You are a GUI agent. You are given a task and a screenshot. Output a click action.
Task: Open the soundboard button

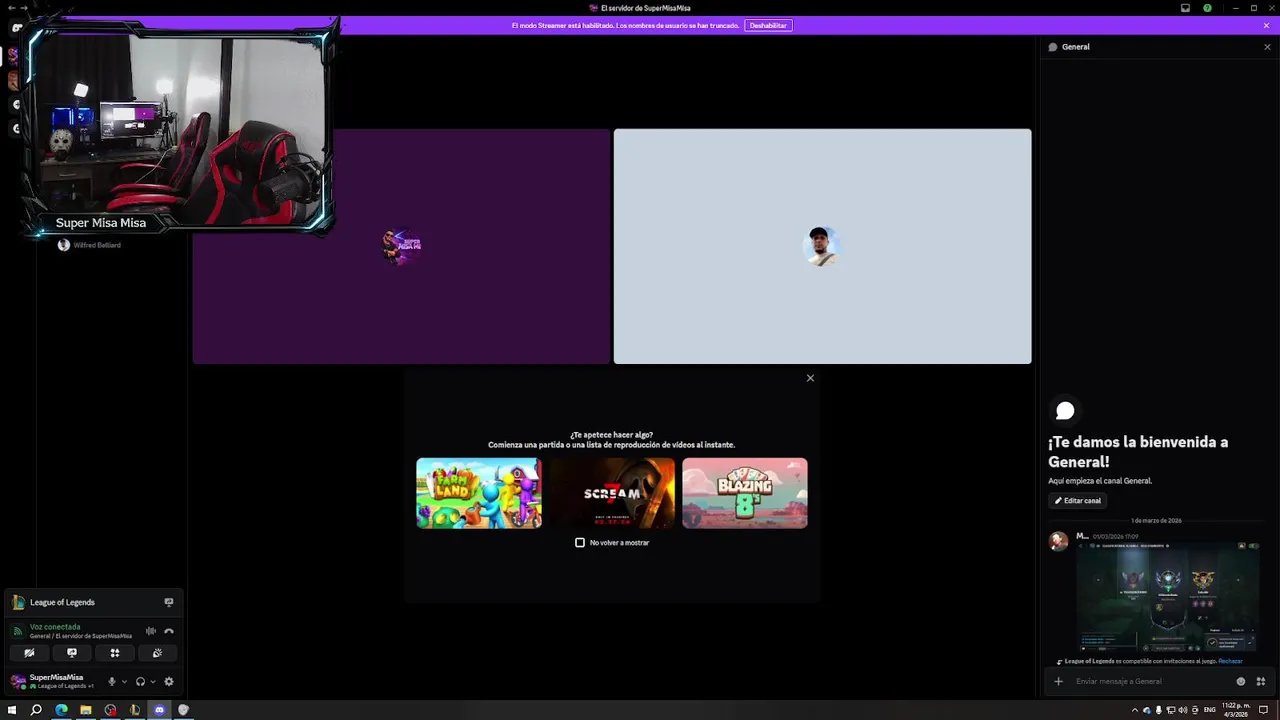[157, 653]
